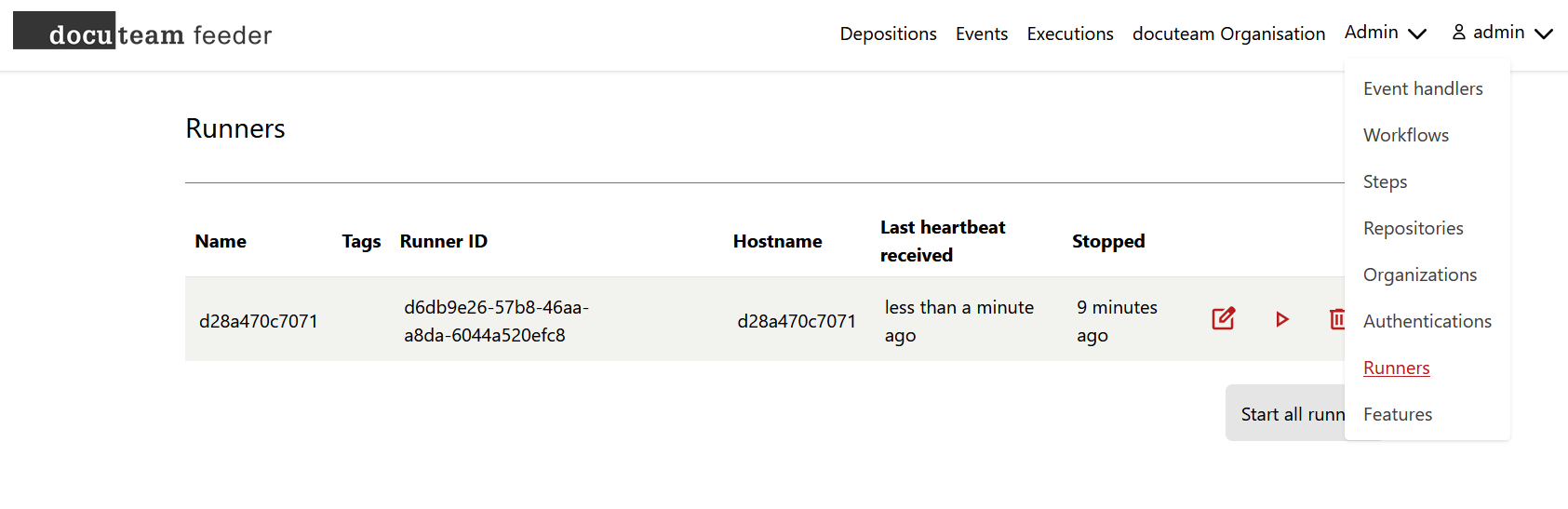Collapse the Admin menu chevron
Image resolution: width=1568 pixels, height=509 pixels.
[1417, 33]
